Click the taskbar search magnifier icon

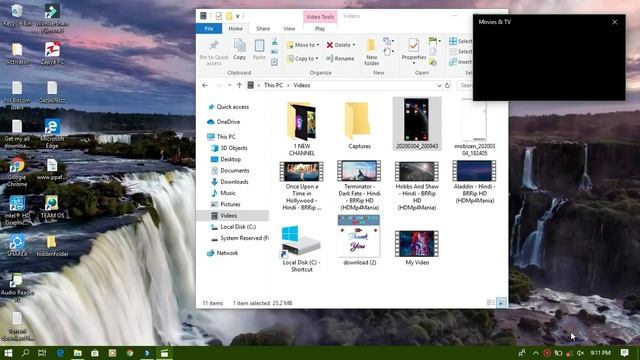25,353
